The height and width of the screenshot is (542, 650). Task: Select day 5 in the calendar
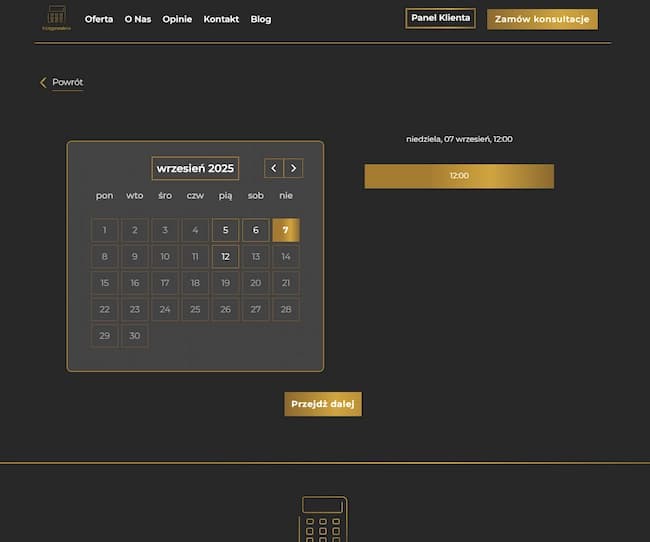[226, 230]
